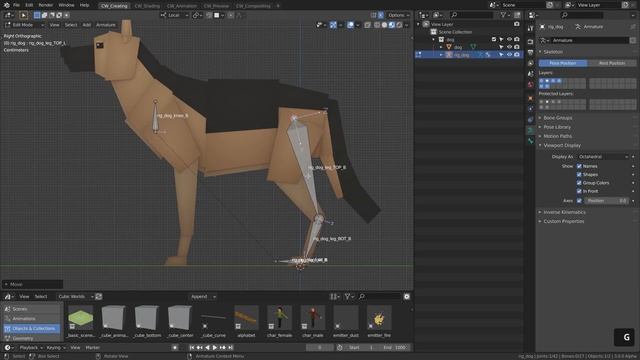This screenshot has width=640, height=360.
Task: Open the Playback dropdown in timeline
Action: point(31,348)
